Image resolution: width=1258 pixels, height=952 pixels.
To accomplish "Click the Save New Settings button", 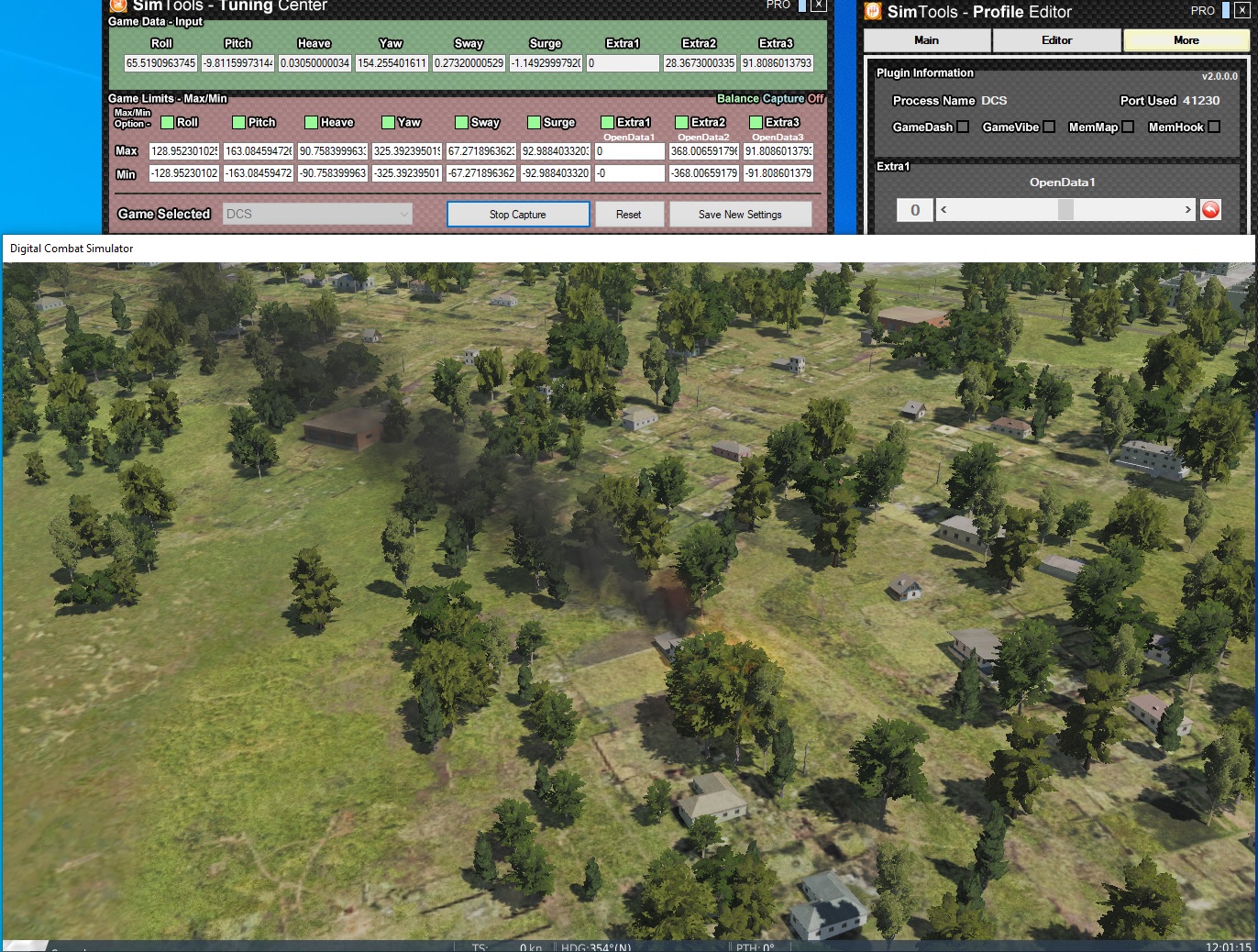I will [740, 214].
